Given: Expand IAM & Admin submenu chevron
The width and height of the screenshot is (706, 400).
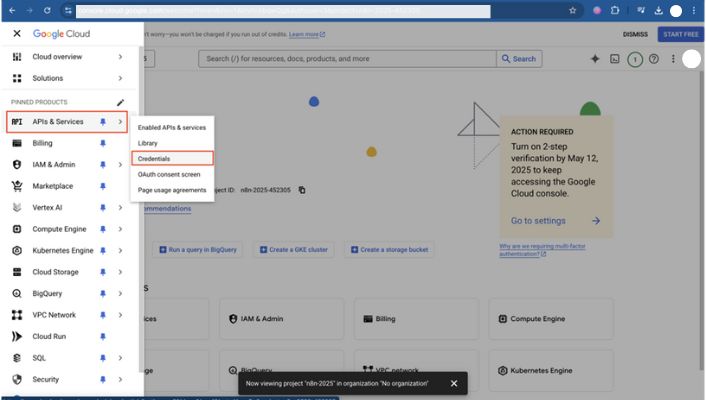Looking at the screenshot, I should 120,165.
